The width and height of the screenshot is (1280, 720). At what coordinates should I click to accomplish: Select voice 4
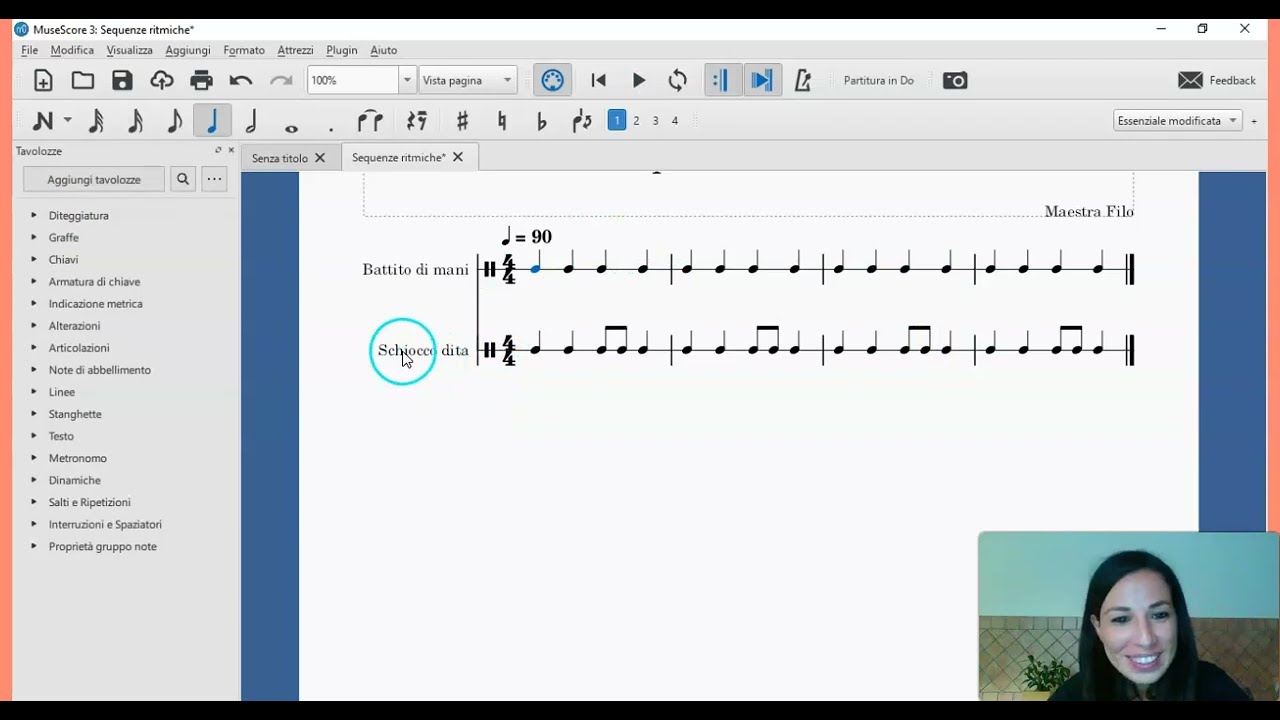(x=675, y=120)
